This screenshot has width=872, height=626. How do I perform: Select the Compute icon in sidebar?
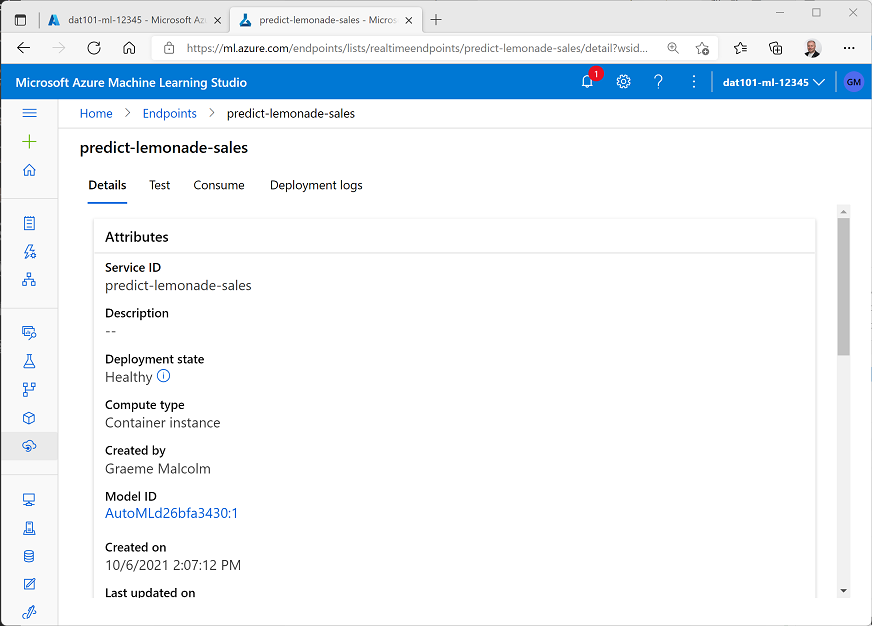point(29,498)
